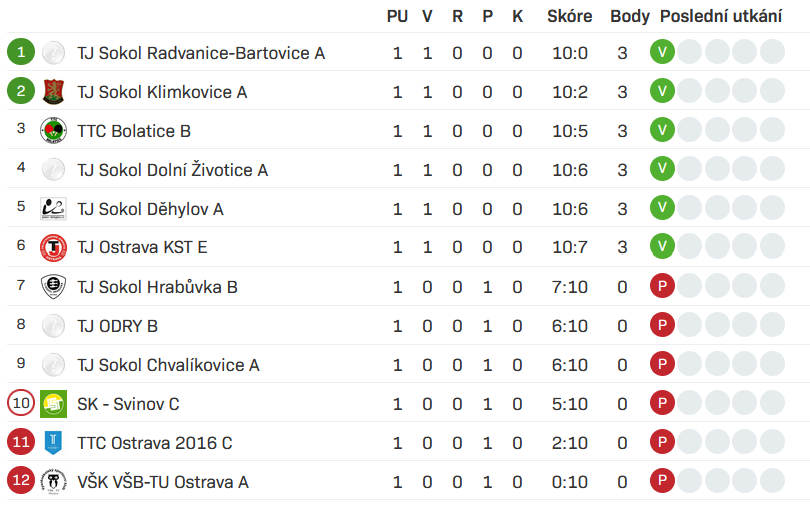
Task: Click the TTC Ostrava 2016 C blue logo
Action: click(x=53, y=442)
